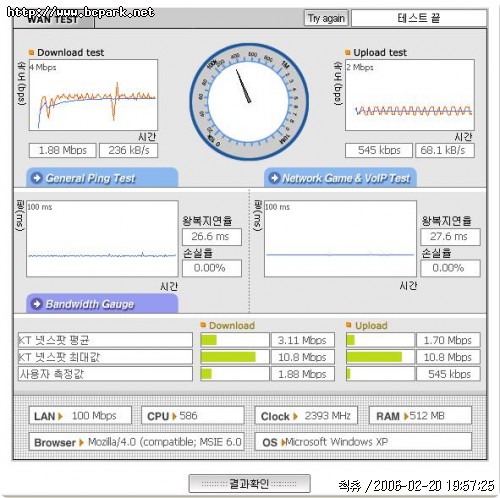Select the WAN TEST tab
The image size is (500, 498).
tap(53, 20)
